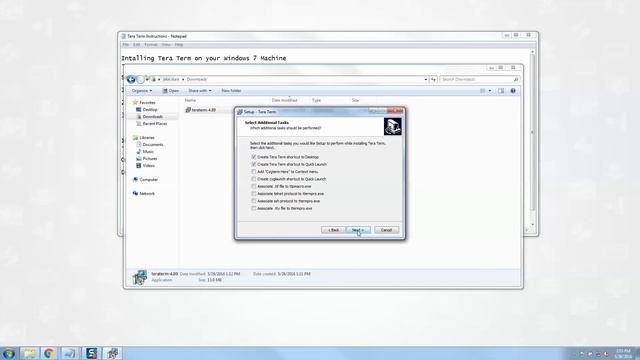Click the Snagit taskbar icon
Viewport: 640px width, 360px height.
click(x=91, y=353)
